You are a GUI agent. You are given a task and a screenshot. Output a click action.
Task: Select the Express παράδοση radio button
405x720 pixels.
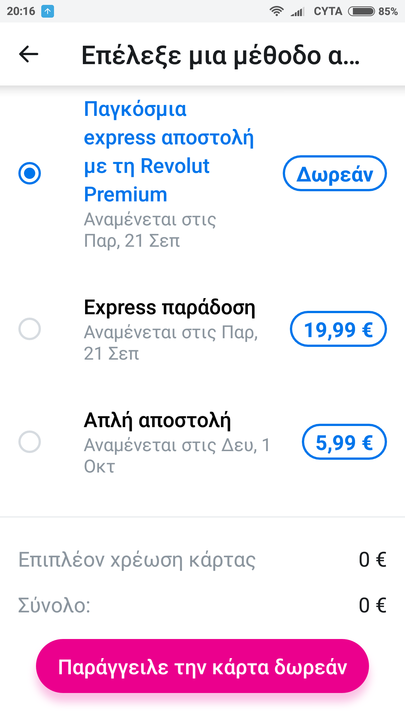click(x=29, y=329)
